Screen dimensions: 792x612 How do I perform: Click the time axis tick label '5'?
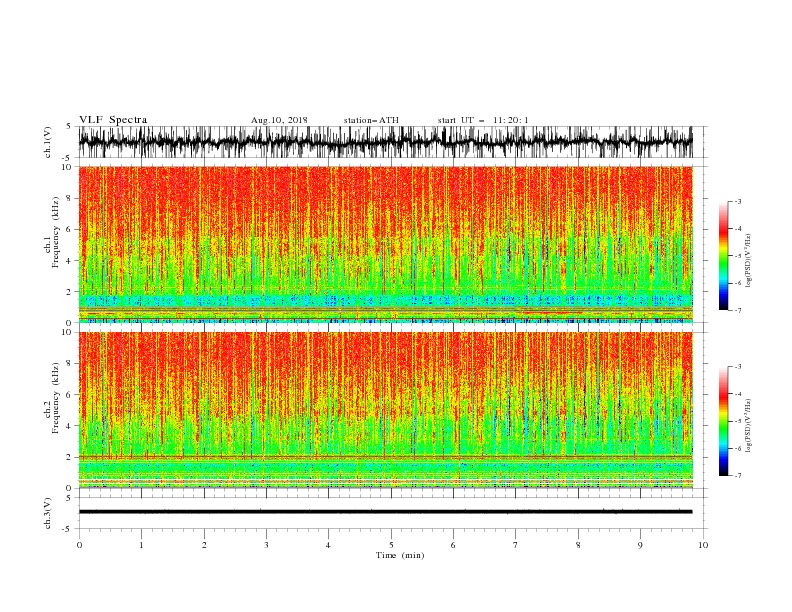point(391,545)
